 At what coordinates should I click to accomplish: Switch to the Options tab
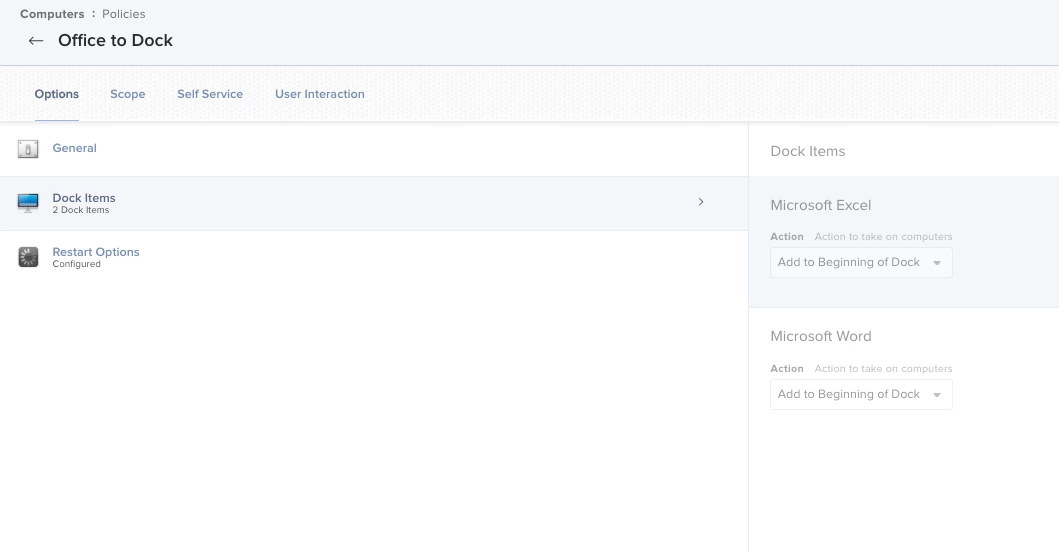tap(57, 95)
